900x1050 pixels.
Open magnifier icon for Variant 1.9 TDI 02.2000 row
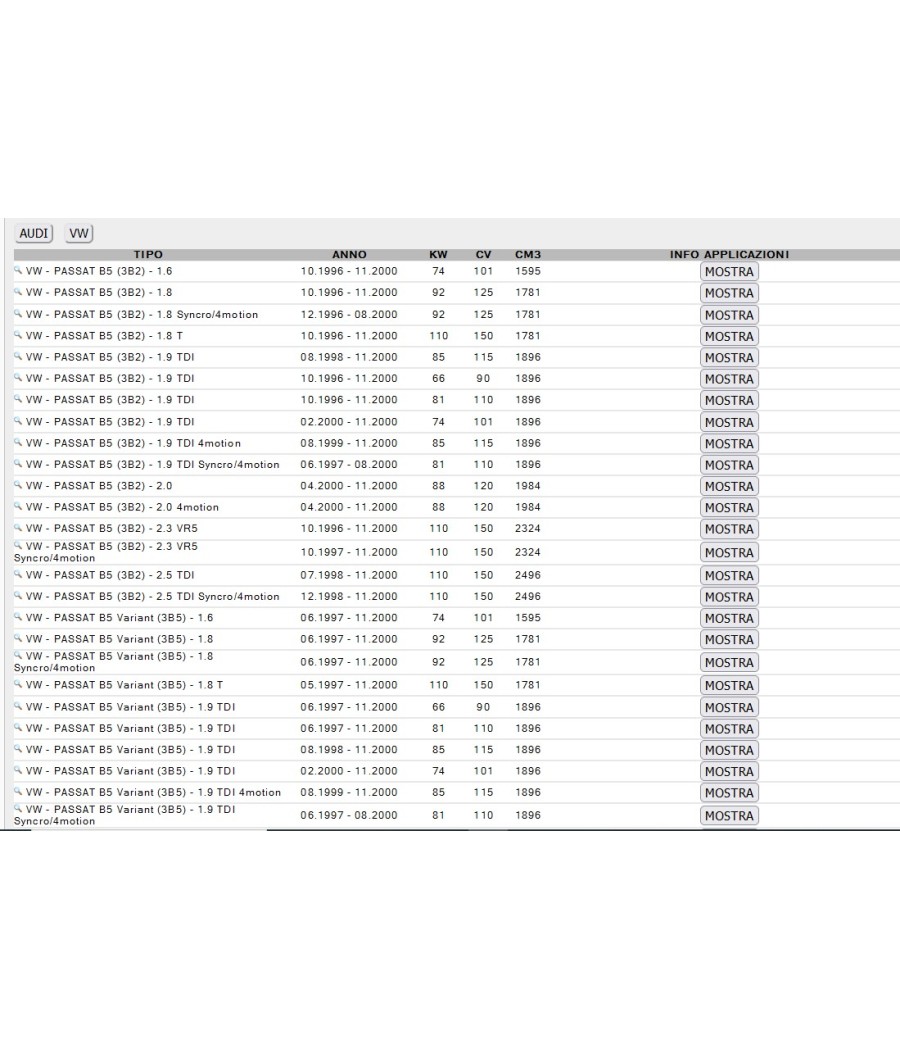pyautogui.click(x=18, y=771)
